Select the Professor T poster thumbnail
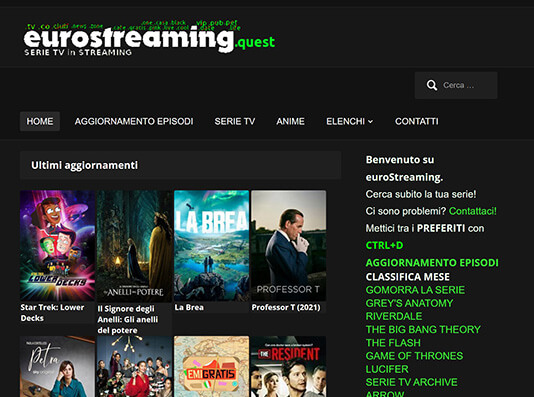Viewport: 534px width, 397px height. coord(288,245)
